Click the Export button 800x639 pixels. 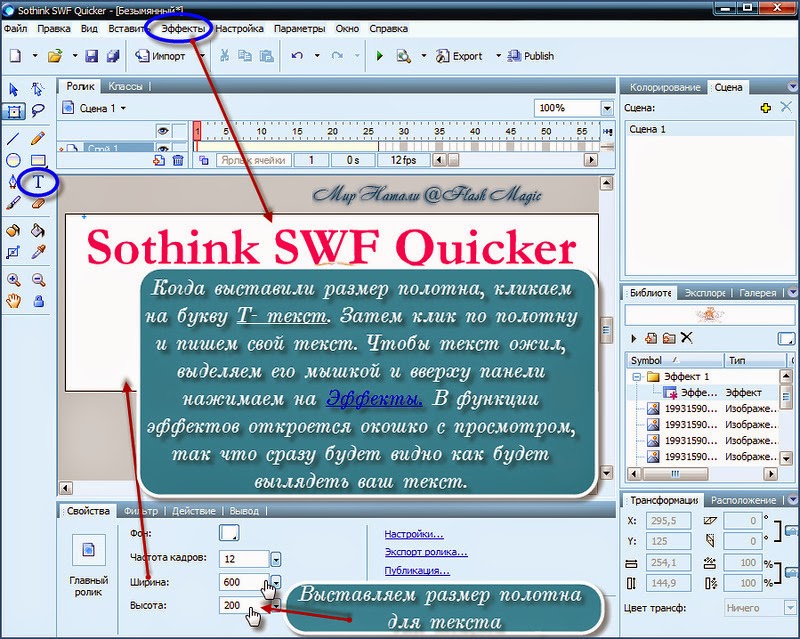[x=459, y=56]
